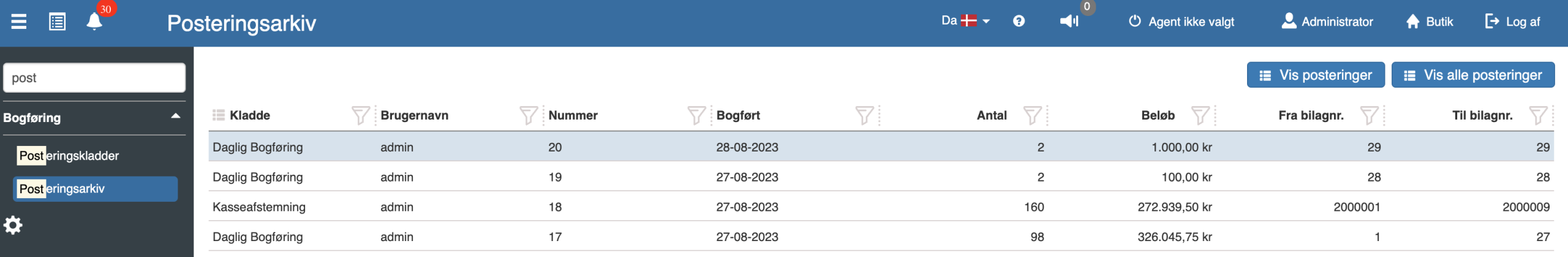This screenshot has width=1568, height=257.
Task: Filter the Kladde column
Action: [x=361, y=115]
